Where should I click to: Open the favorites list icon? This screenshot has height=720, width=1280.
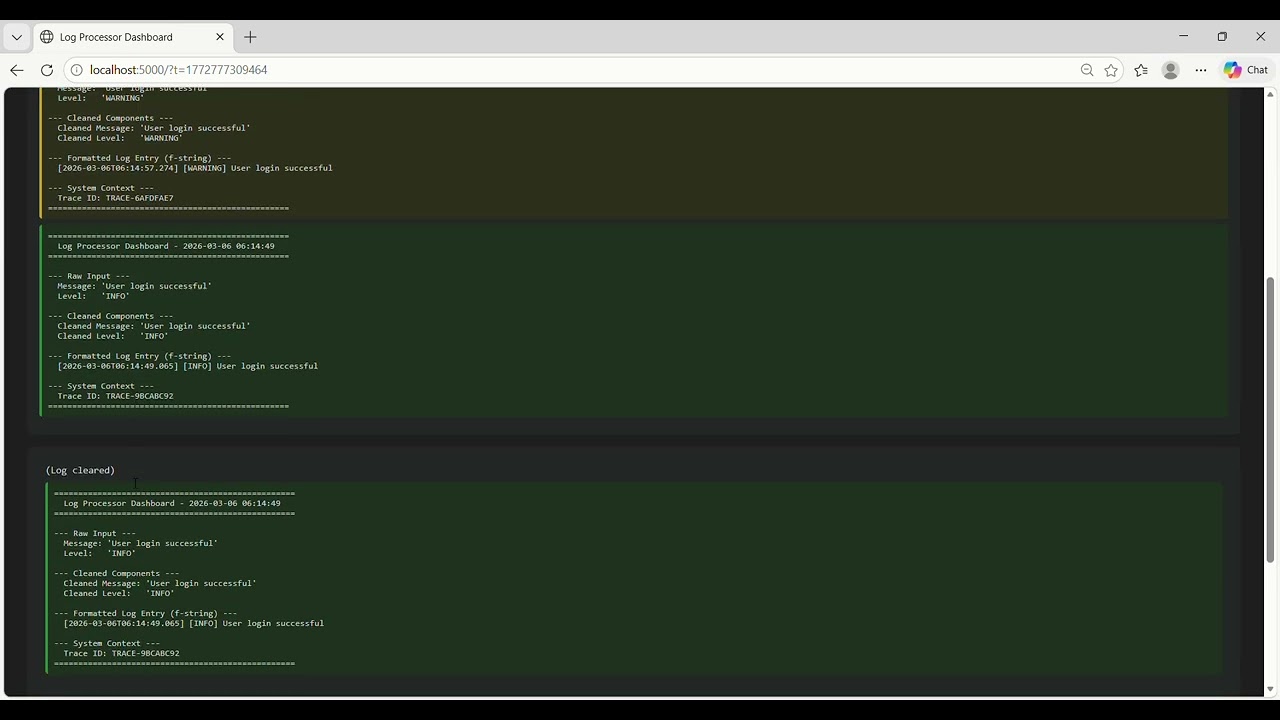pyautogui.click(x=1141, y=70)
